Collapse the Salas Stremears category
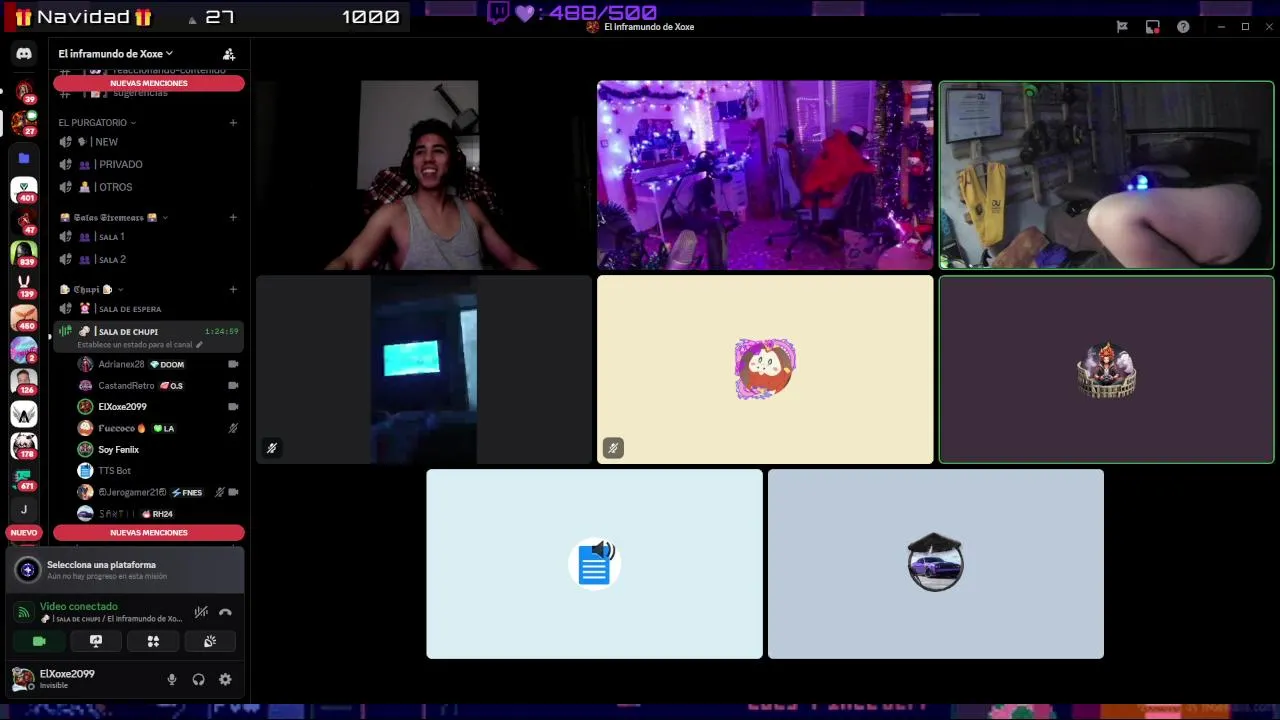Viewport: 1280px width, 720px height. pyautogui.click(x=113, y=217)
